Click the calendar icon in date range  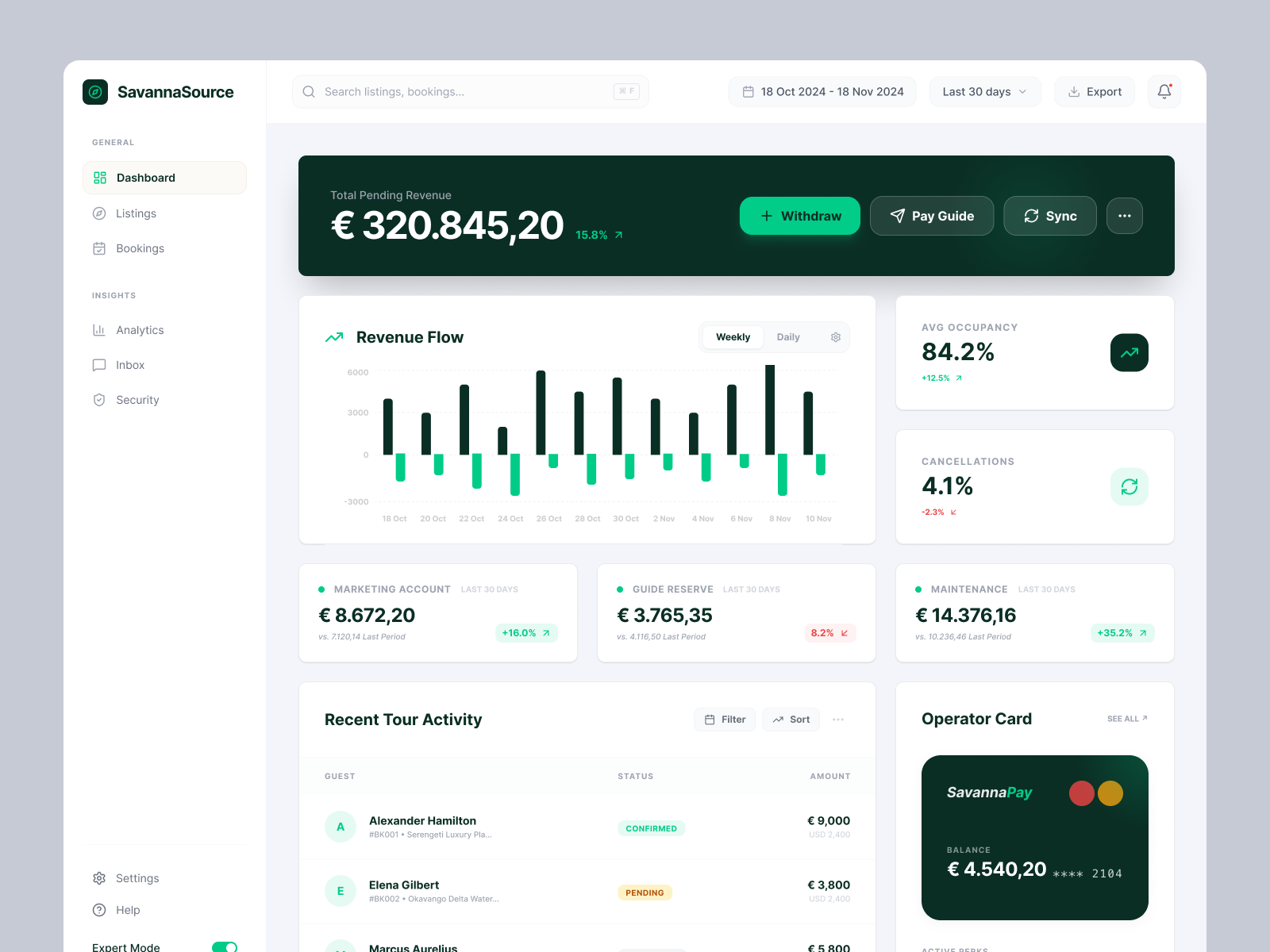pyautogui.click(x=748, y=92)
